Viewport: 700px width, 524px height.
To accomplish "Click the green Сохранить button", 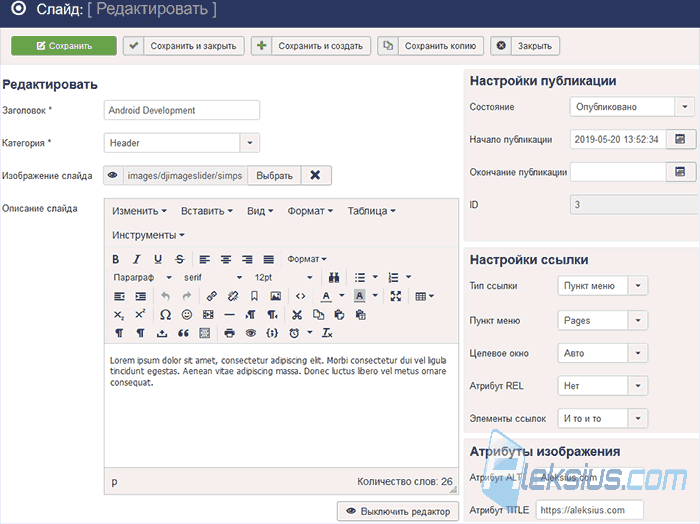I will click(64, 46).
